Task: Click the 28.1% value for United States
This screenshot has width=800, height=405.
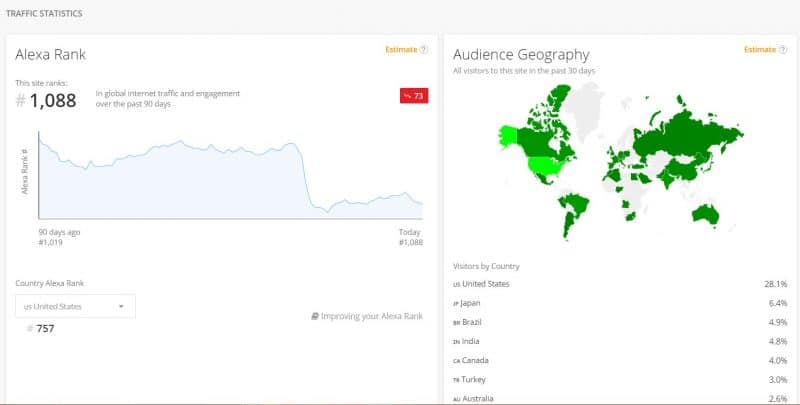Action: [776, 284]
